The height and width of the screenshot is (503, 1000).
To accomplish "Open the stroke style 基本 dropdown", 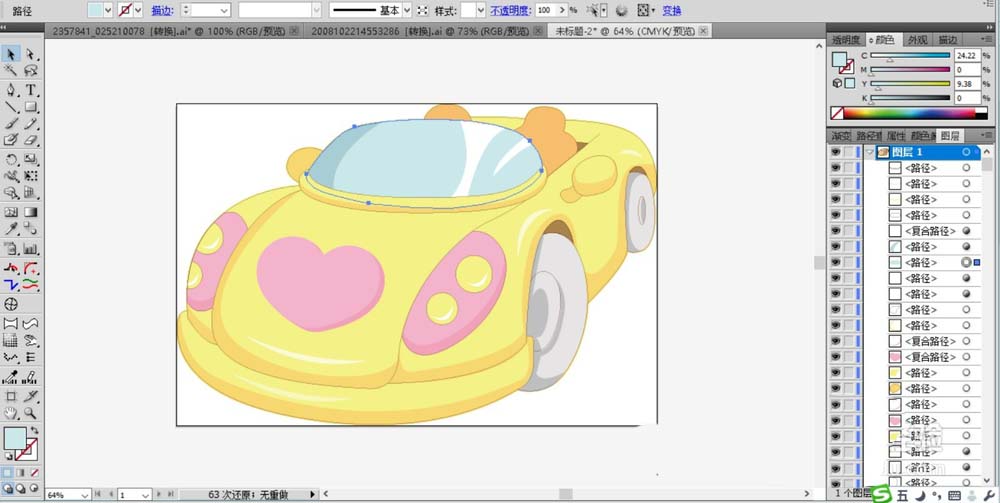I will click(408, 10).
